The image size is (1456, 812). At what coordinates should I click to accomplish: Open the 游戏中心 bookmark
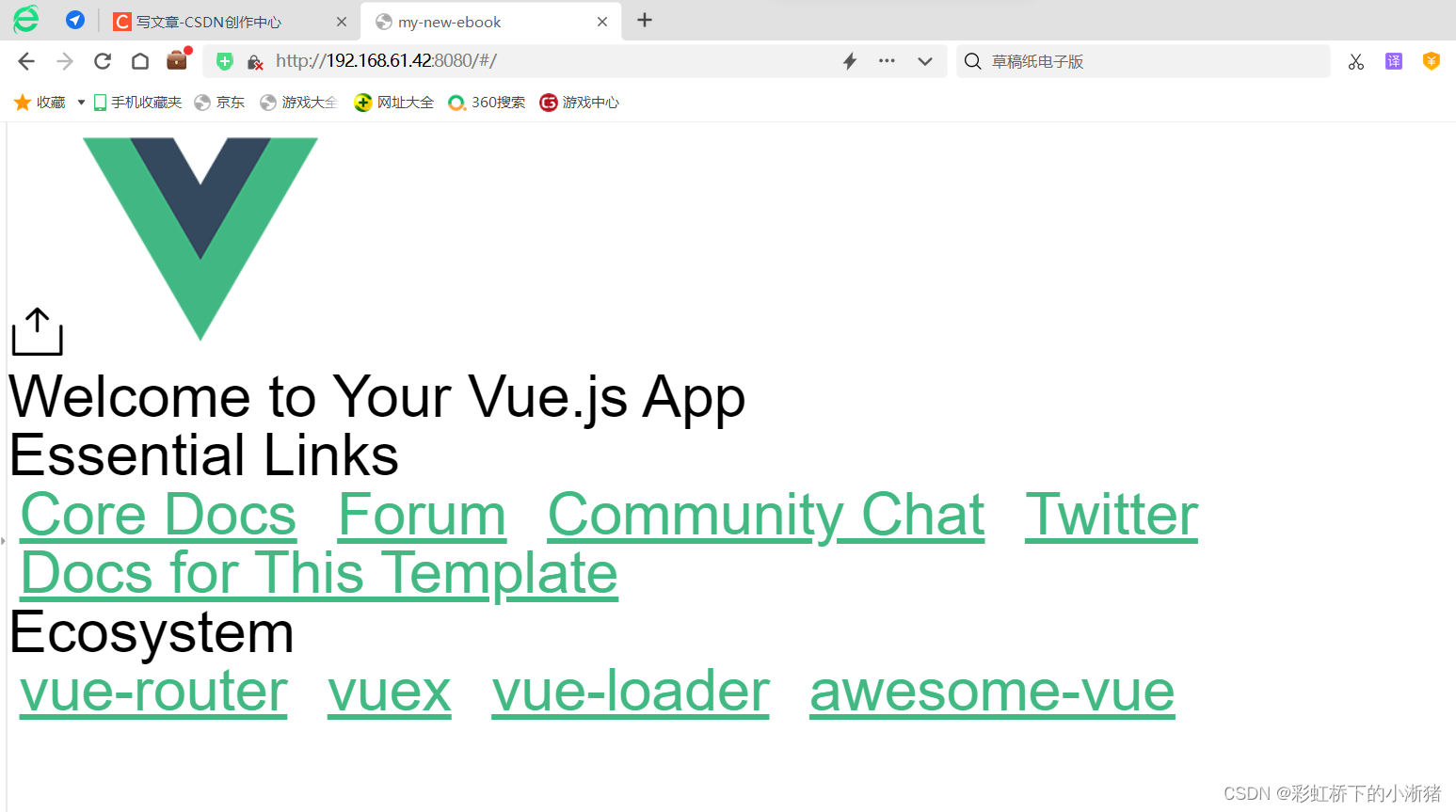(579, 102)
